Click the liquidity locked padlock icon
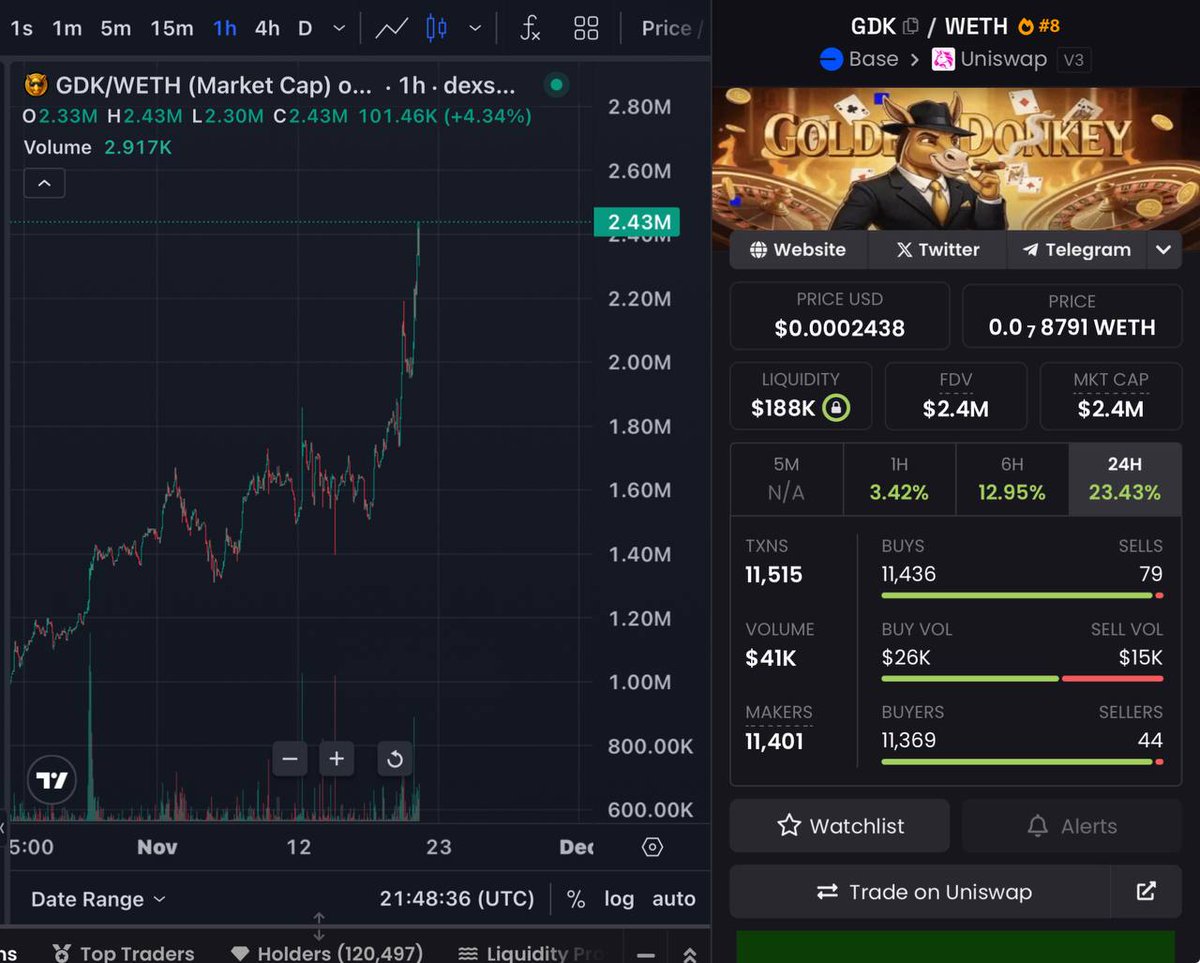Viewport: 1200px width, 963px height. pyautogui.click(x=836, y=408)
